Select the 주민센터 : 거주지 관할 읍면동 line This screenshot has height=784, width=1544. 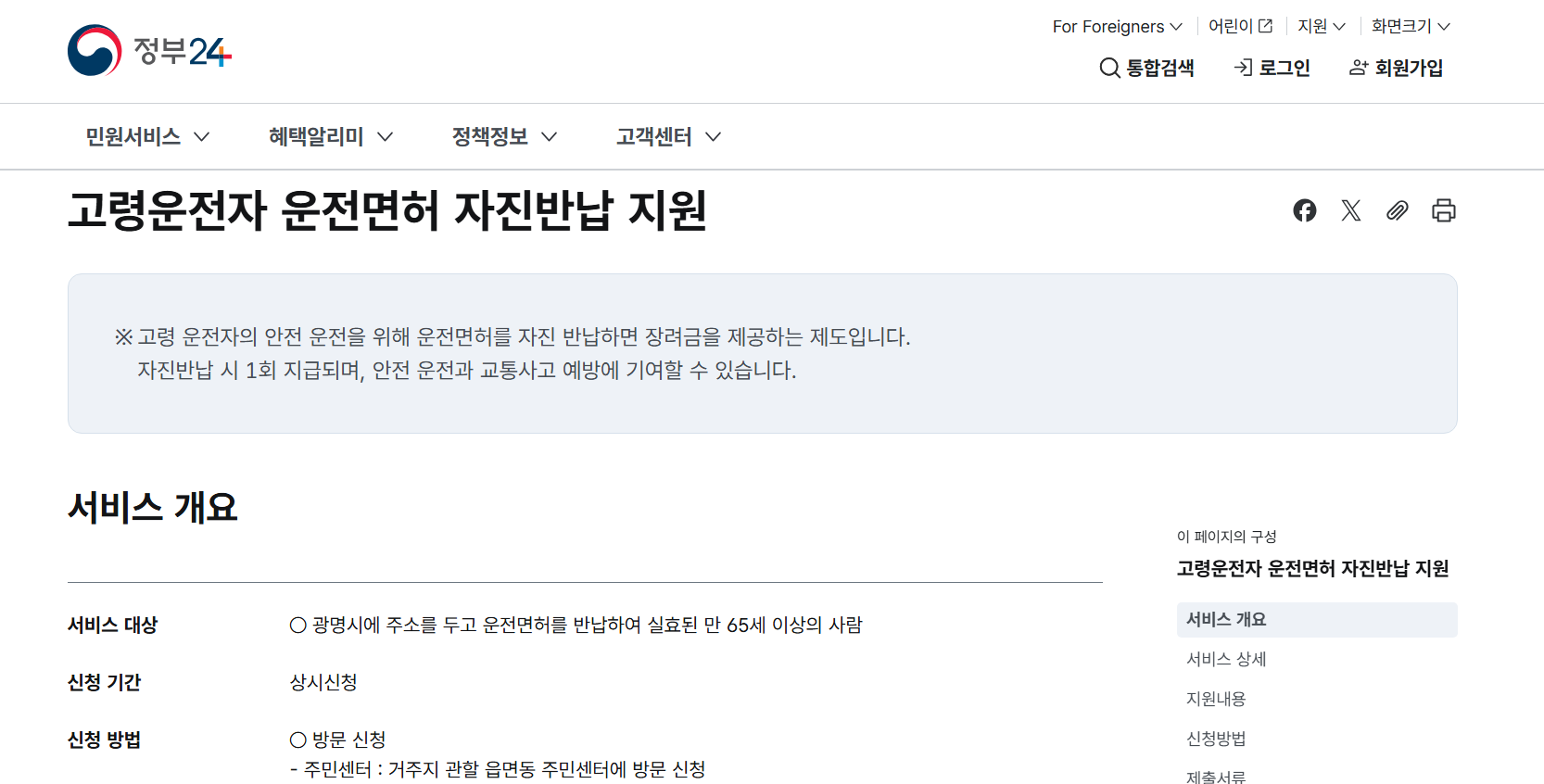pos(498,769)
